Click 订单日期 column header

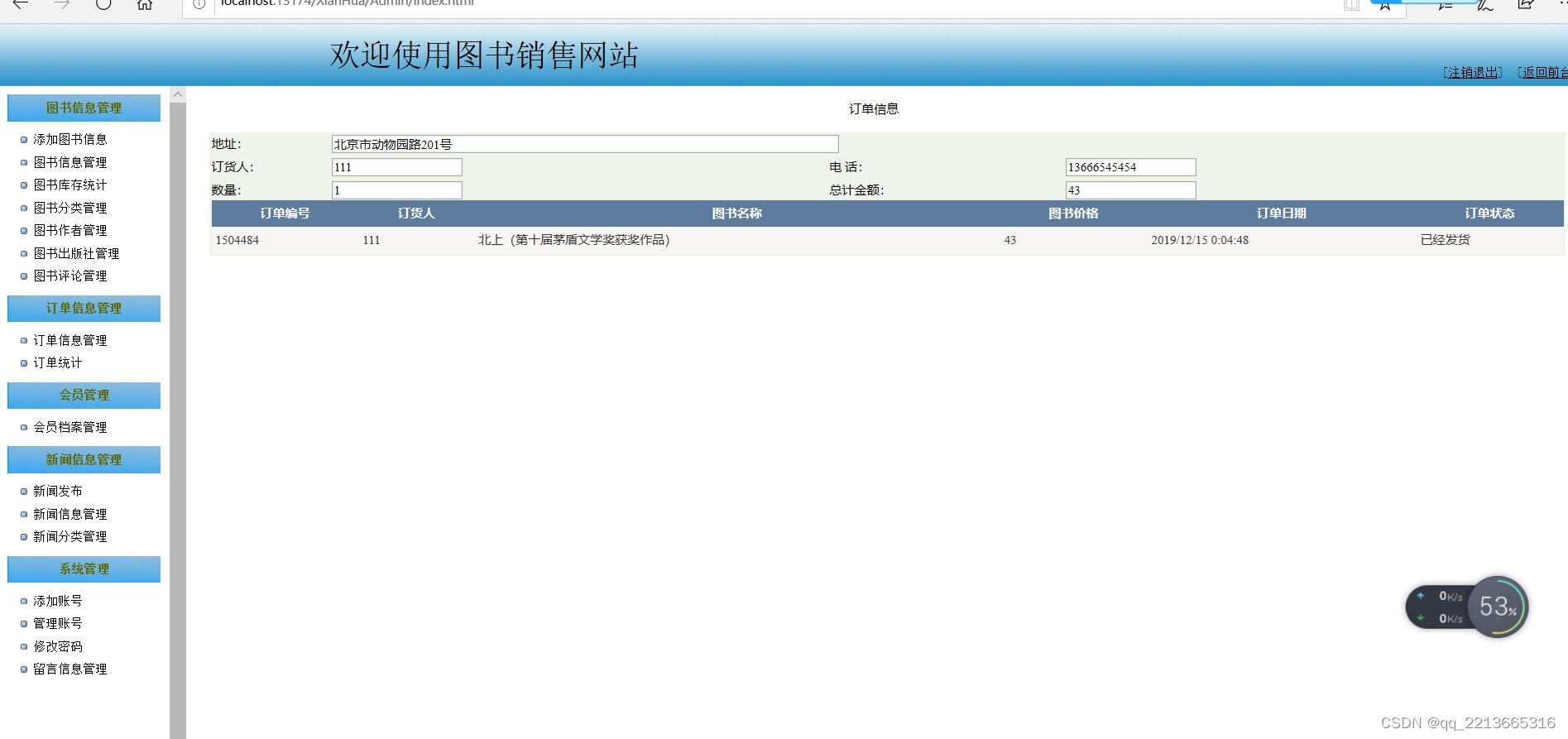click(x=1281, y=214)
